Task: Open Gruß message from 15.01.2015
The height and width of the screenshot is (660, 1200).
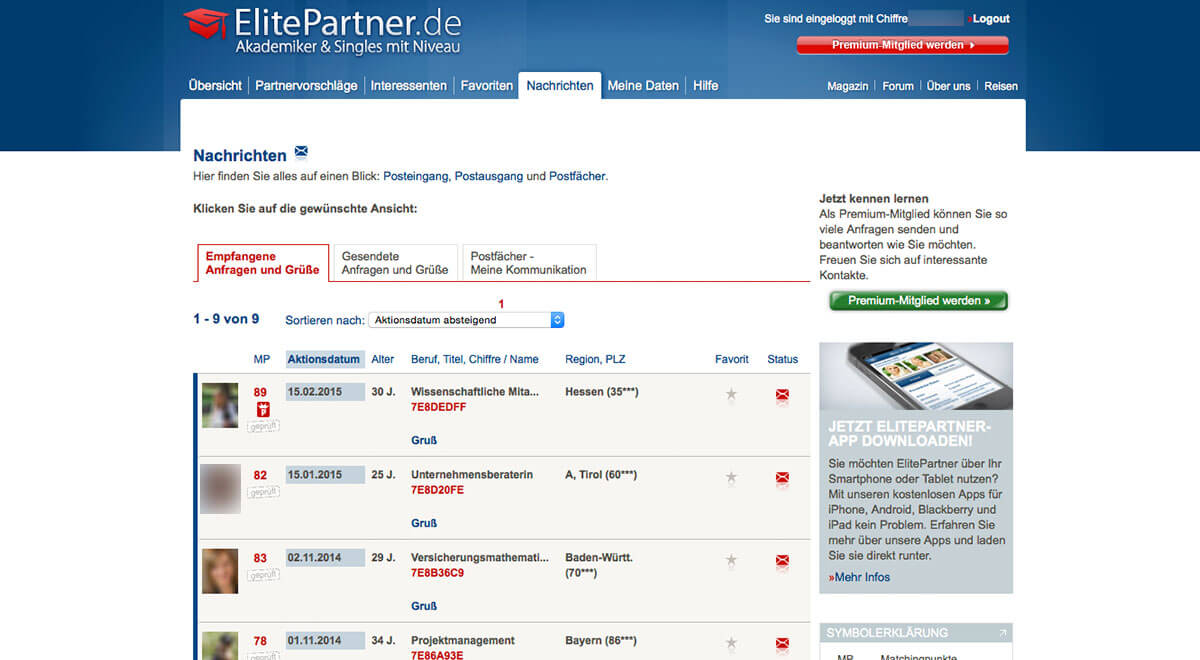Action: [424, 523]
